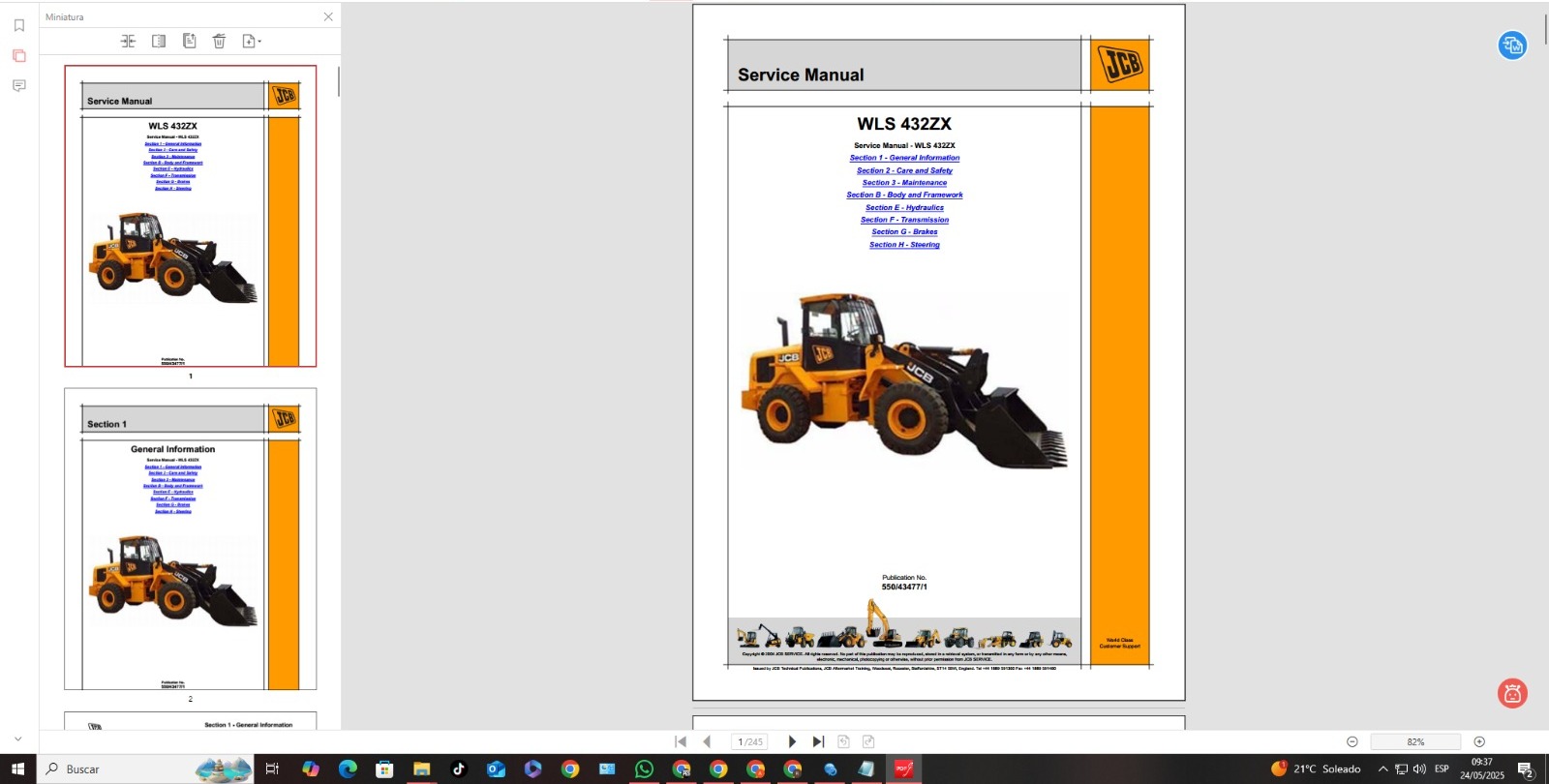Image resolution: width=1549 pixels, height=784 pixels.
Task: Click the rotate/replace pages thumbnail tool
Action: tap(190, 41)
